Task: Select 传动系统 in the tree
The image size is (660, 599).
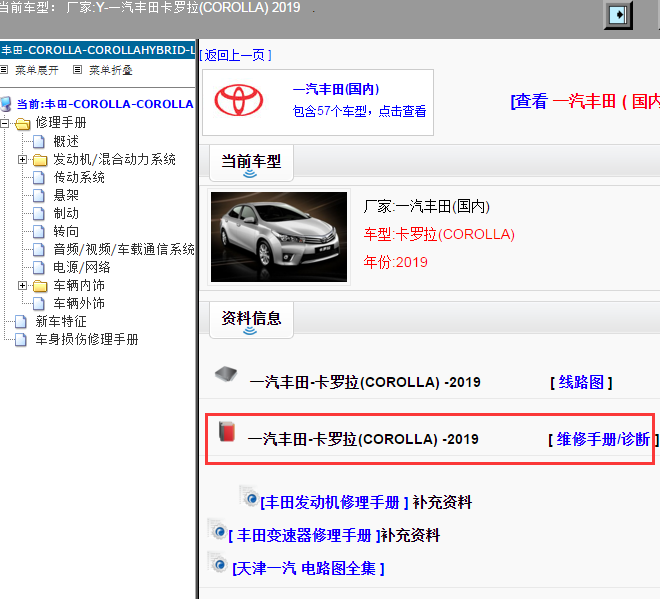Action: click(x=79, y=178)
